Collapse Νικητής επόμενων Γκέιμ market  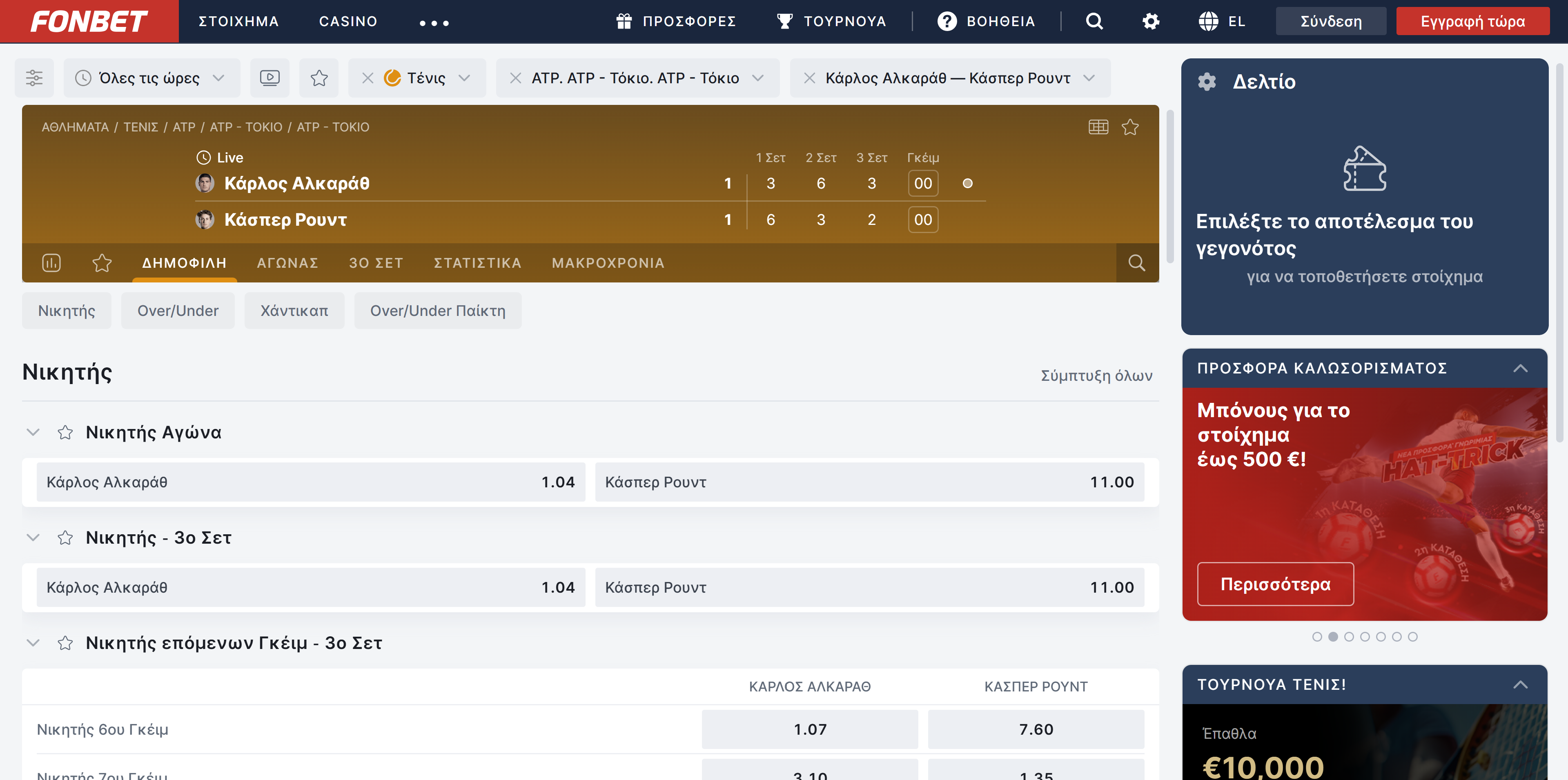point(33,643)
